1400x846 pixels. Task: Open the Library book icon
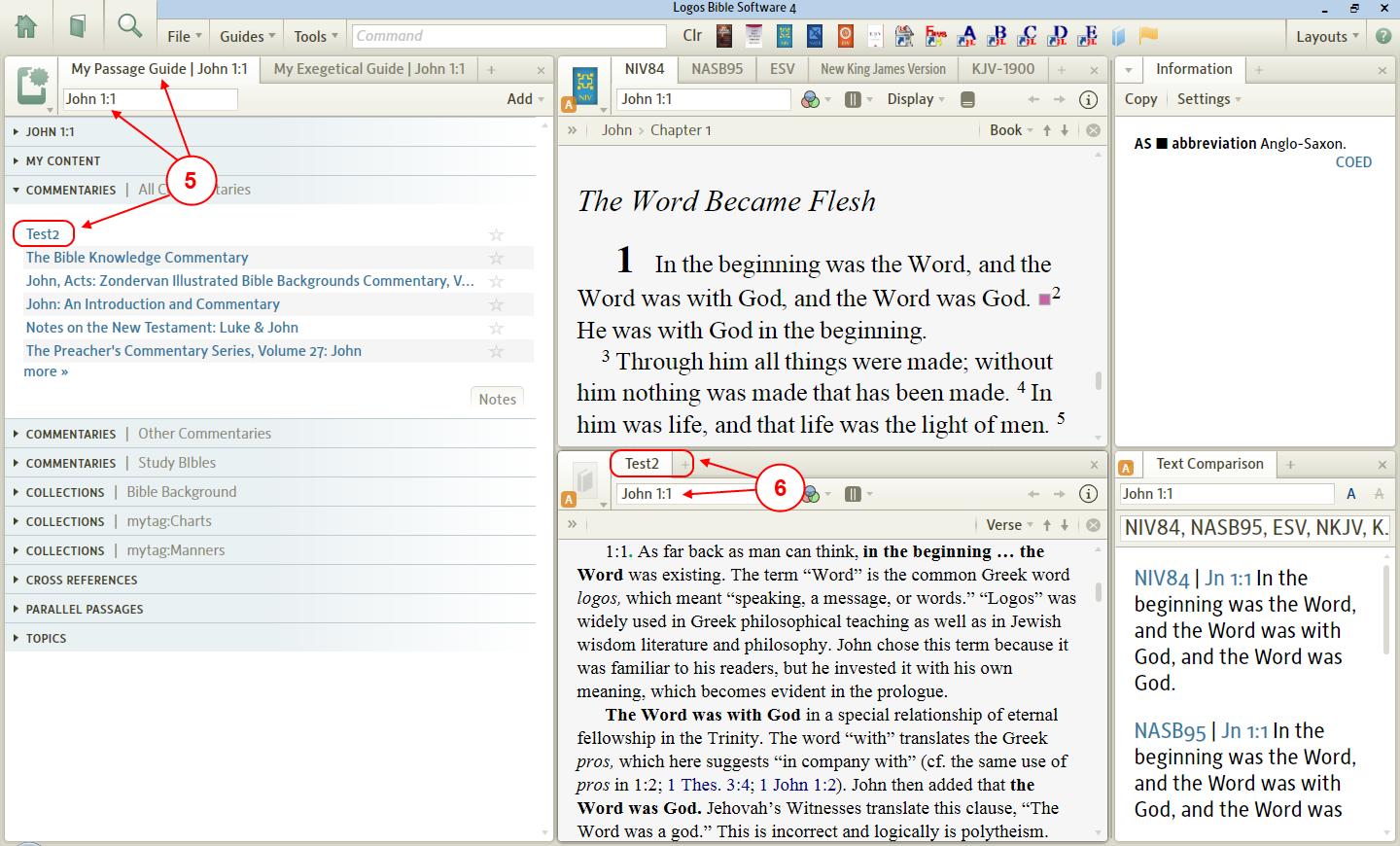click(x=78, y=26)
